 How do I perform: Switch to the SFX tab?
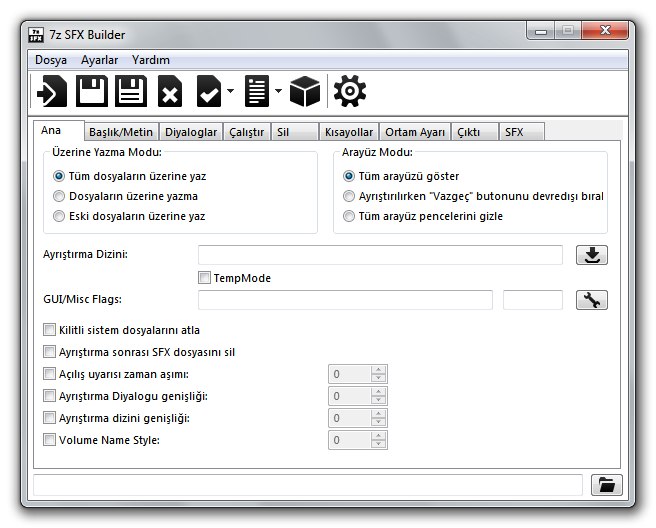522,132
